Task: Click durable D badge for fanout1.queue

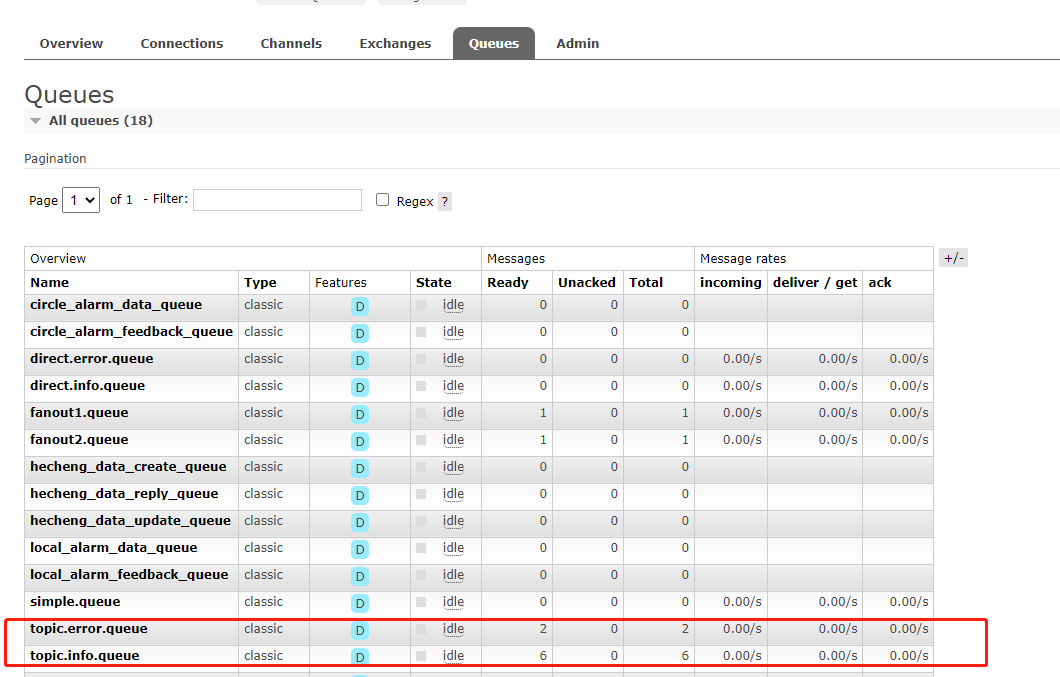Action: pos(360,415)
